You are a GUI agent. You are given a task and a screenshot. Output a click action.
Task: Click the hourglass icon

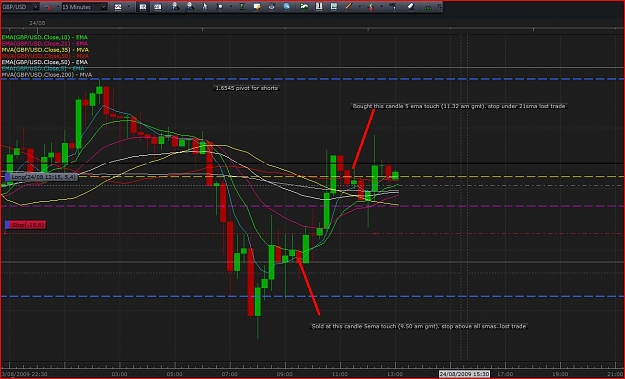[x=242, y=7]
